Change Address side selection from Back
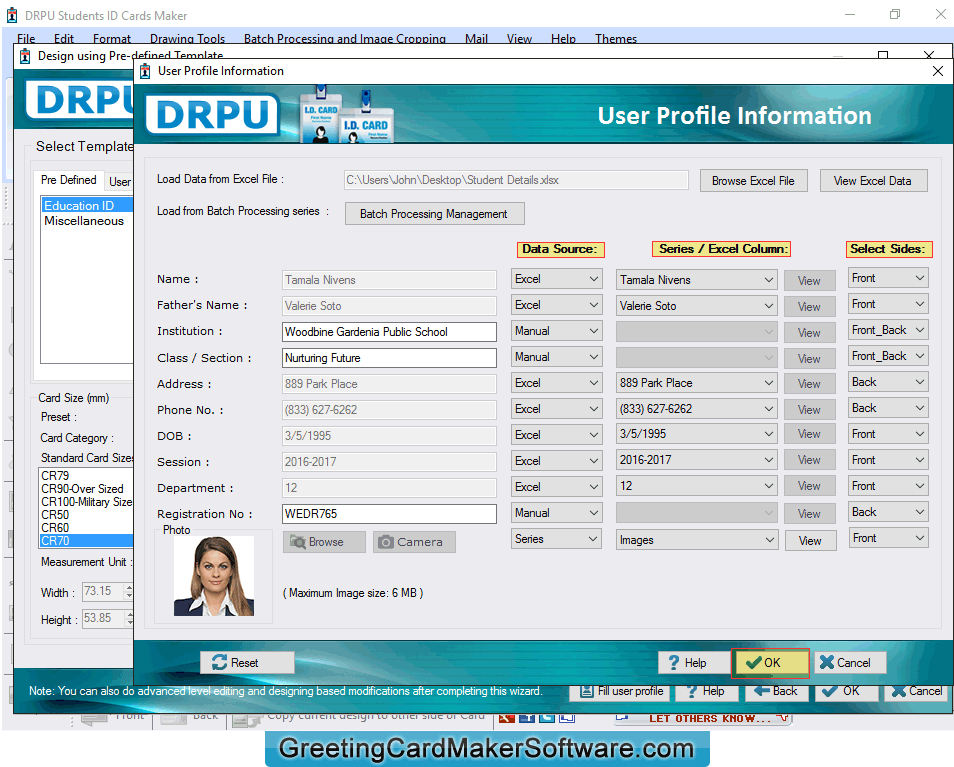This screenshot has height=767, width=954. [888, 382]
